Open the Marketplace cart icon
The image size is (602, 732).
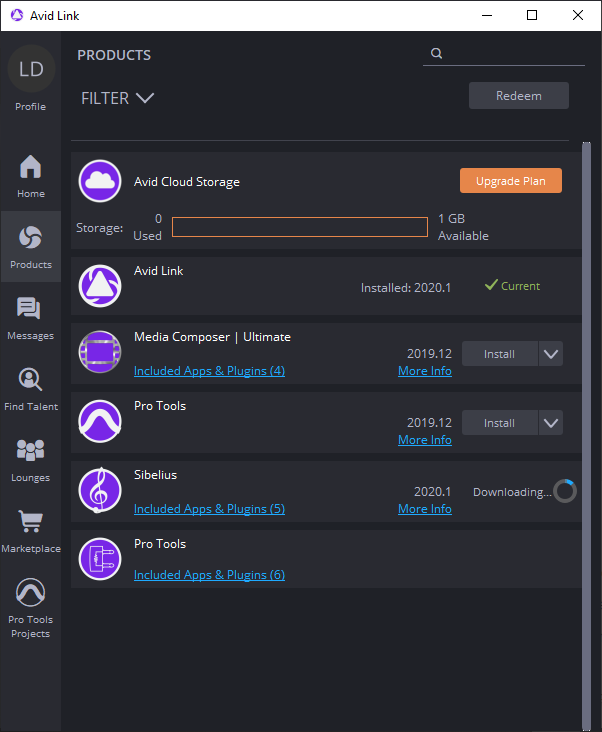31,521
